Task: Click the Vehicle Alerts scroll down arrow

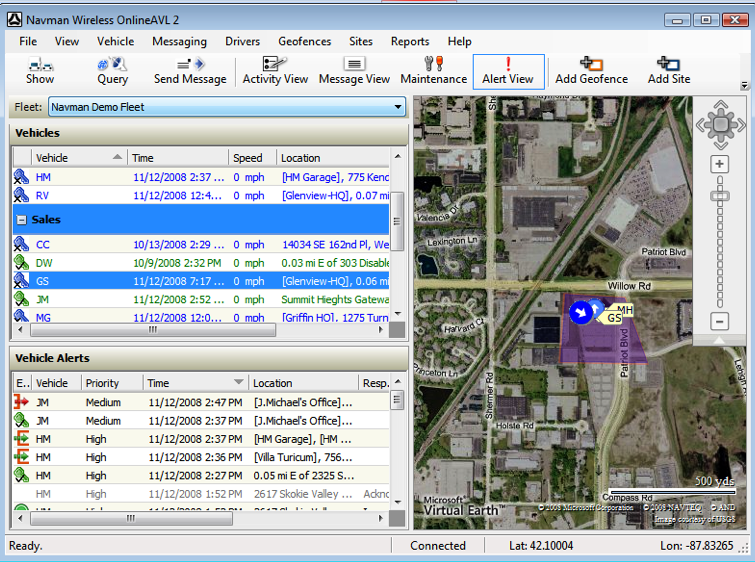Action: [397, 502]
